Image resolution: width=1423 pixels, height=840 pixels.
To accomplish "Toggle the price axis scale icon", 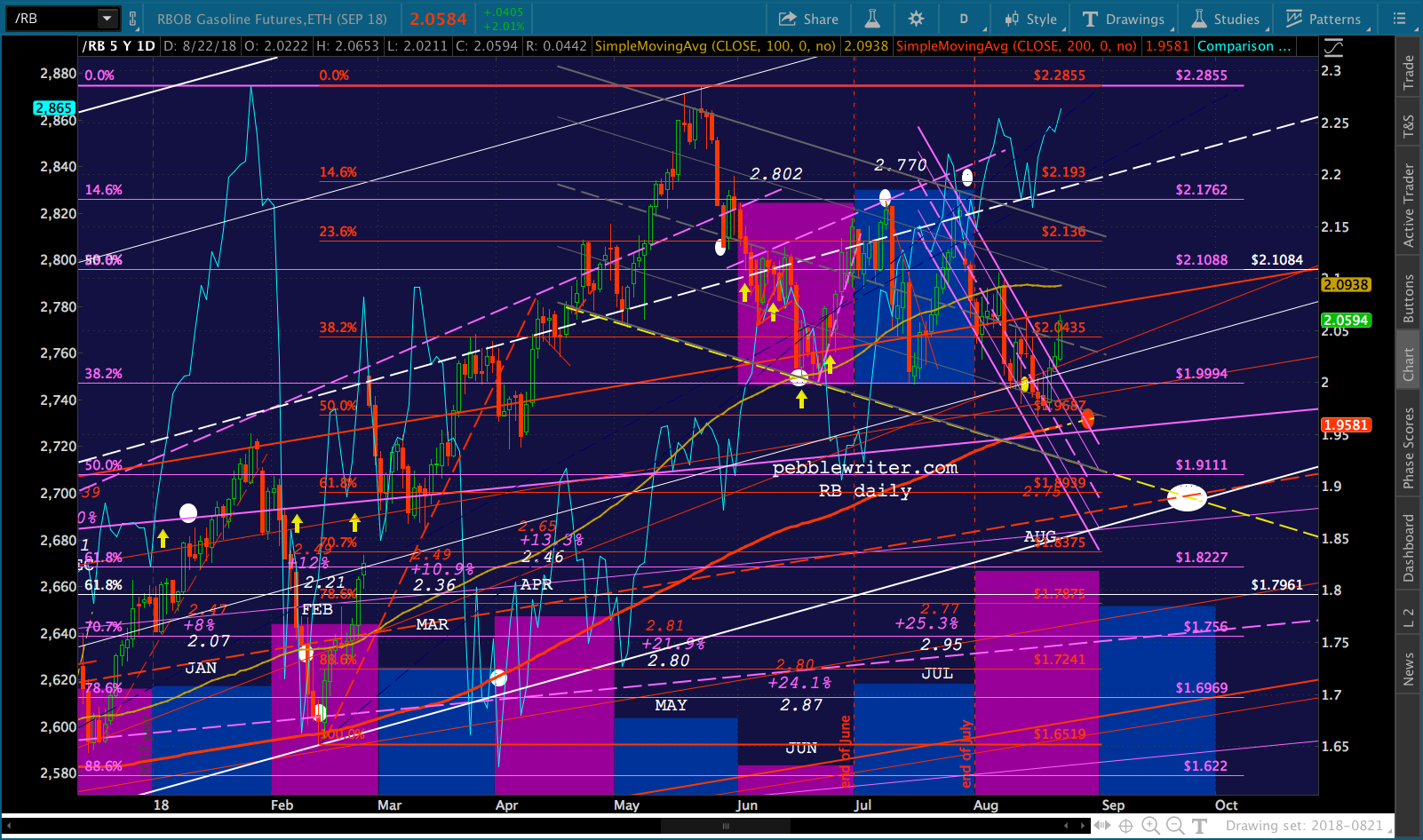I will [1333, 48].
